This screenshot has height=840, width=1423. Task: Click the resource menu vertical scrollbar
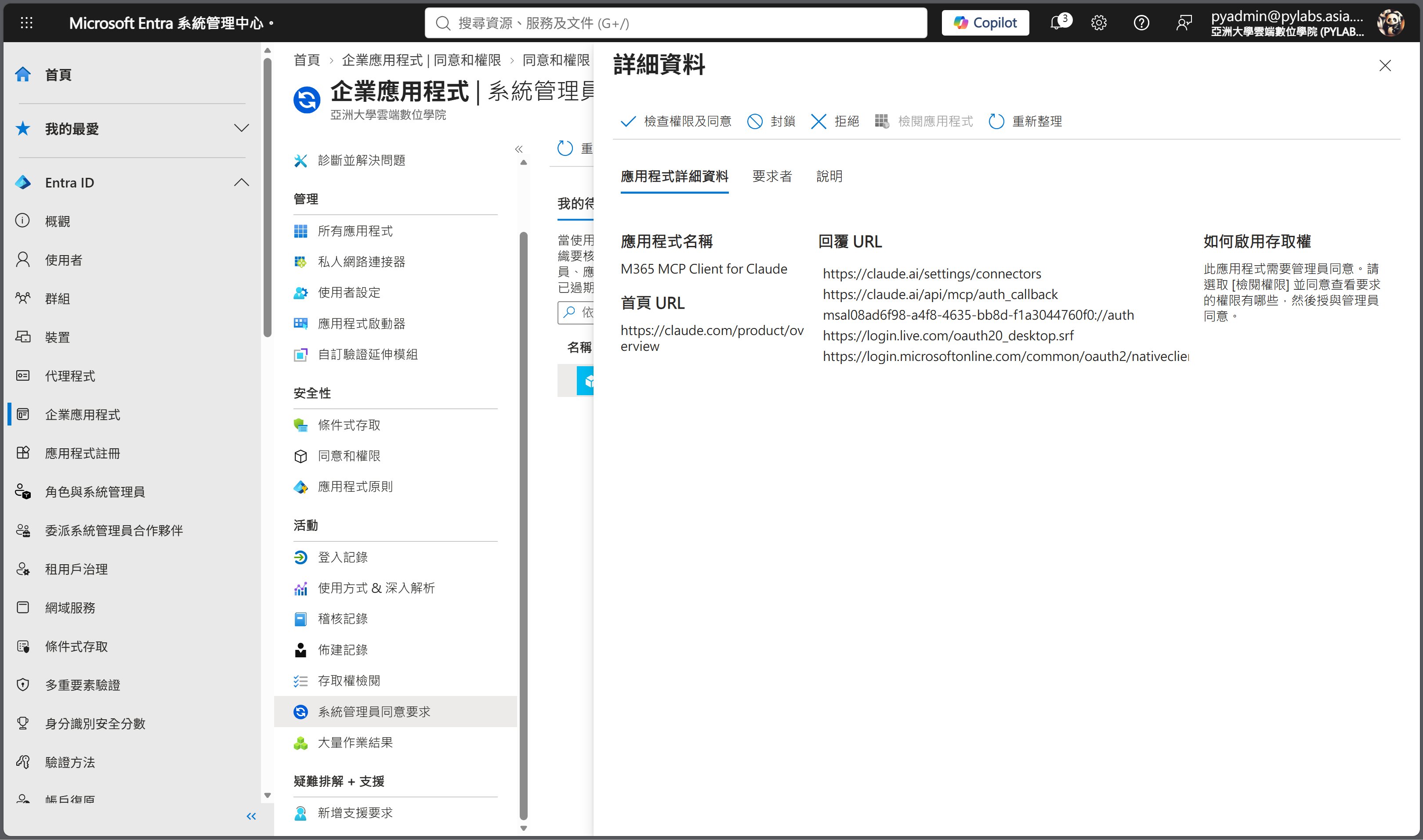523,525
